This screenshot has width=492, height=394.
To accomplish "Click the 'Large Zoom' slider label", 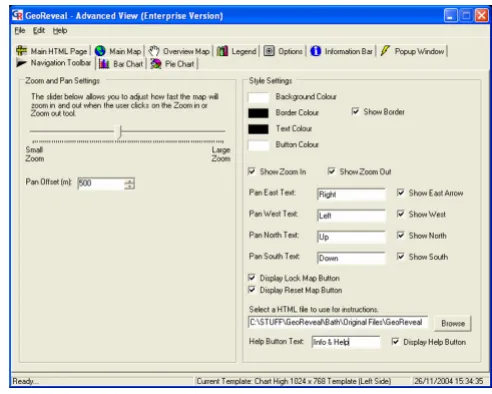I will [x=221, y=154].
